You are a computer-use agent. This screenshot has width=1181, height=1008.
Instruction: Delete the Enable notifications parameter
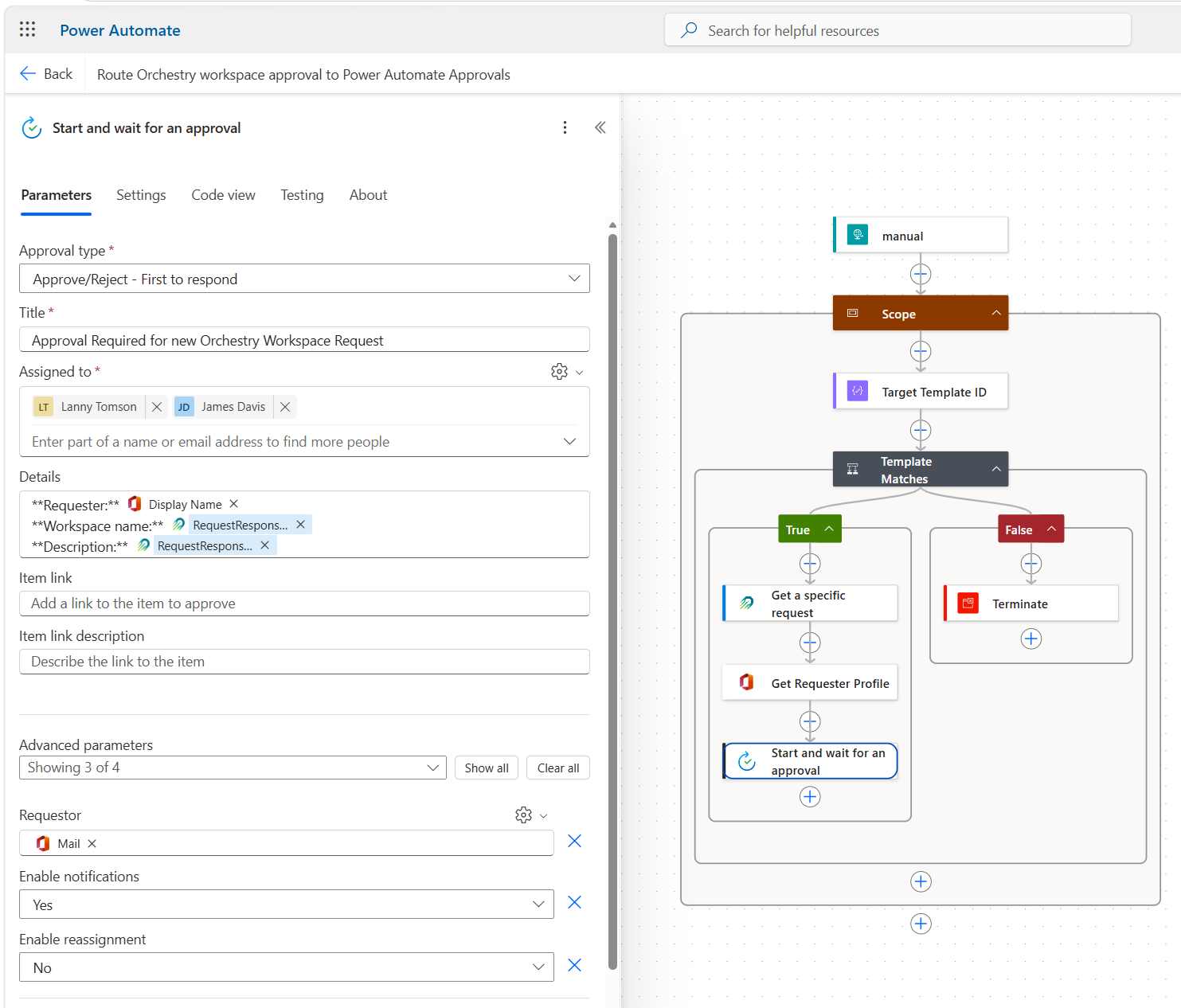(574, 902)
